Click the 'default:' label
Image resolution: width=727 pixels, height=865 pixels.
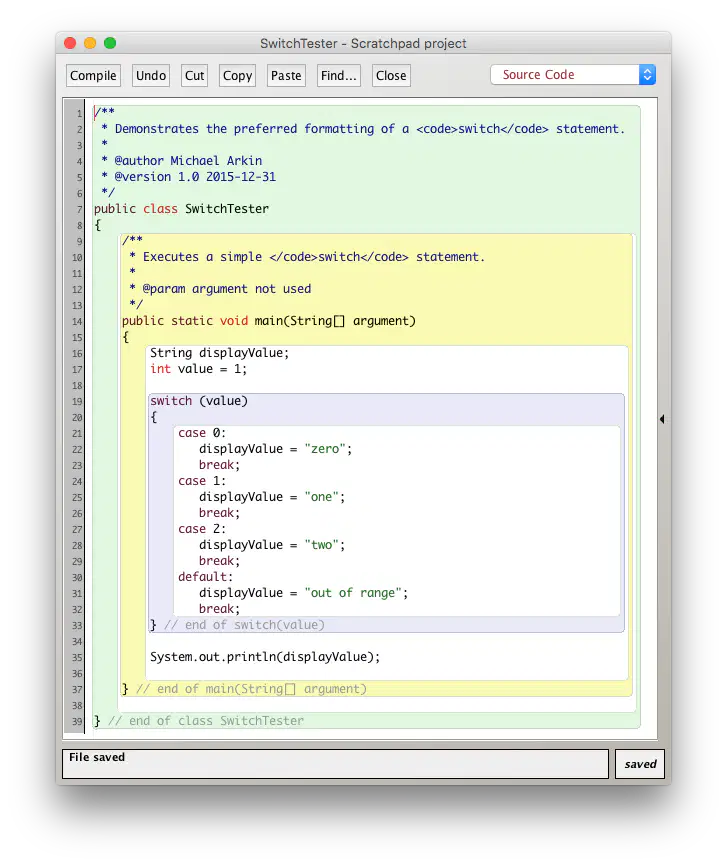[x=205, y=576]
